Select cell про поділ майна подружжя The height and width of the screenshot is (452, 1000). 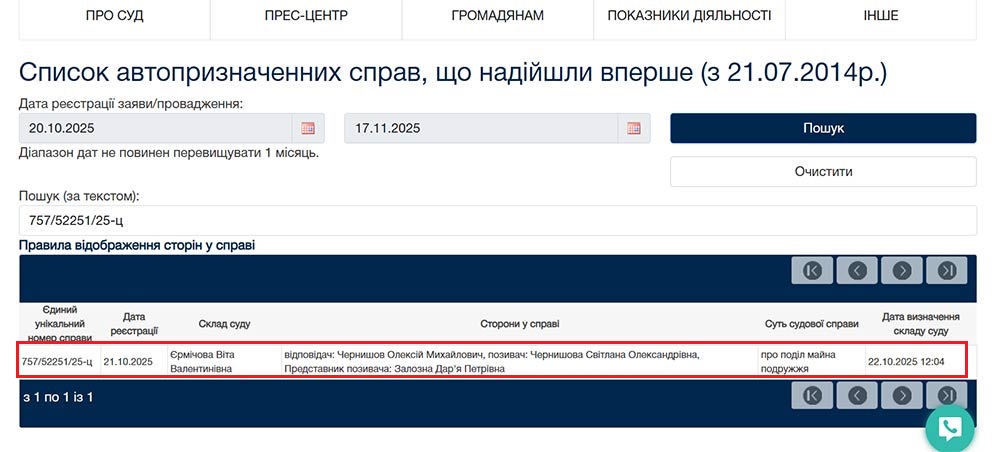pyautogui.click(x=811, y=361)
